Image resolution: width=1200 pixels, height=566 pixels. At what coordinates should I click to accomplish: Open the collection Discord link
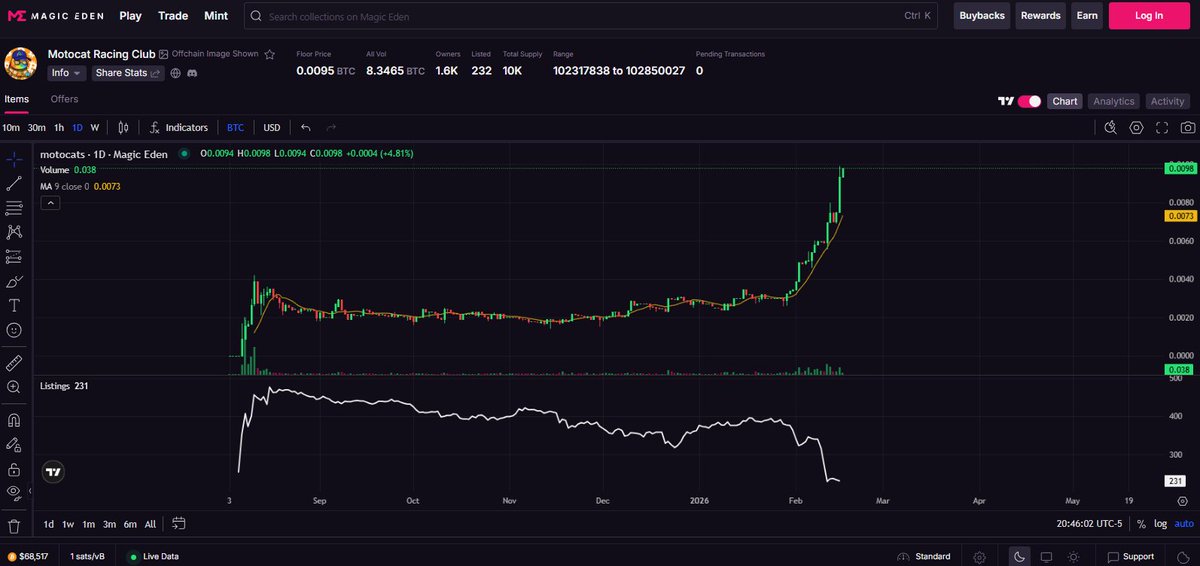coord(193,73)
